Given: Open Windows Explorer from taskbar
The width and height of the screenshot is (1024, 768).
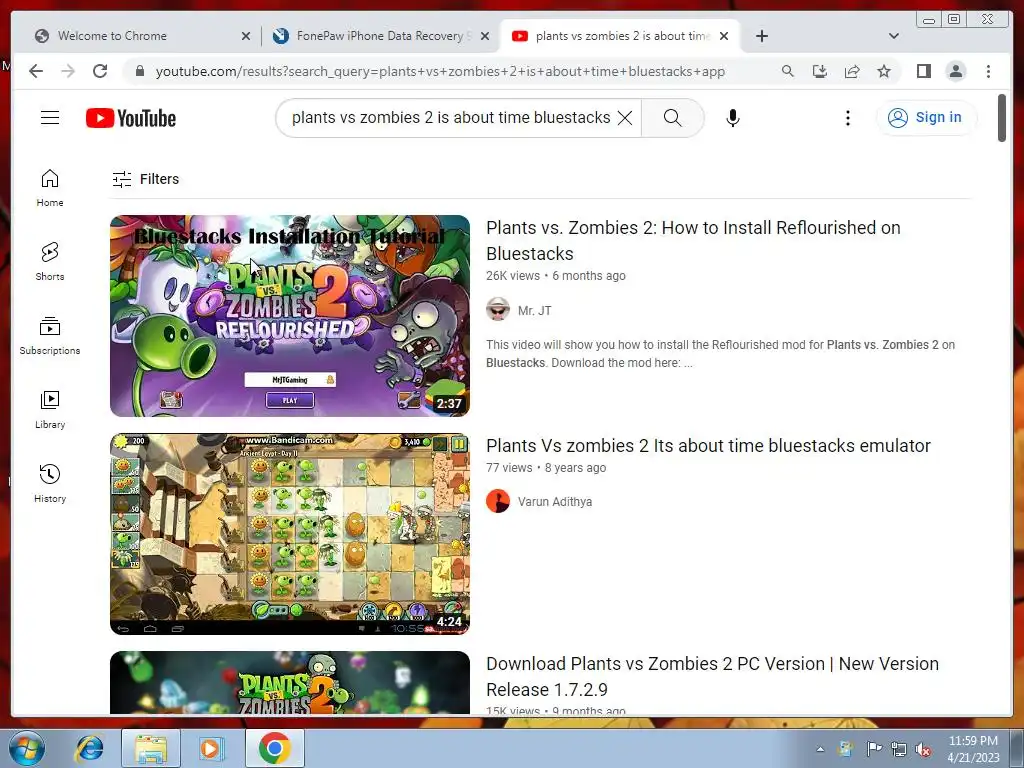Looking at the screenshot, I should coord(150,748).
